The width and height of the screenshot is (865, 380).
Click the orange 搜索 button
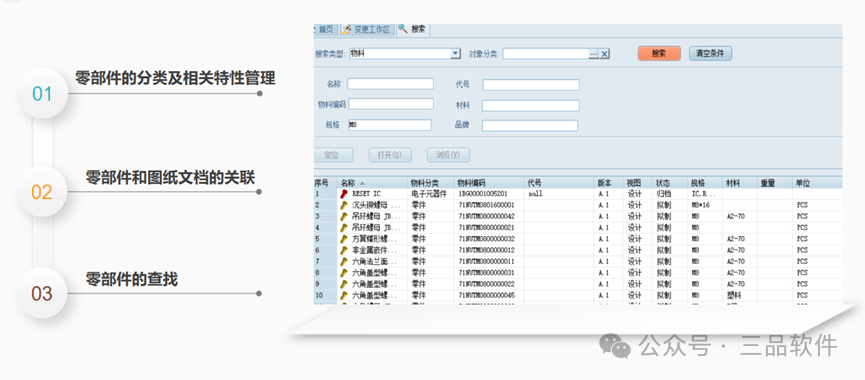(659, 53)
